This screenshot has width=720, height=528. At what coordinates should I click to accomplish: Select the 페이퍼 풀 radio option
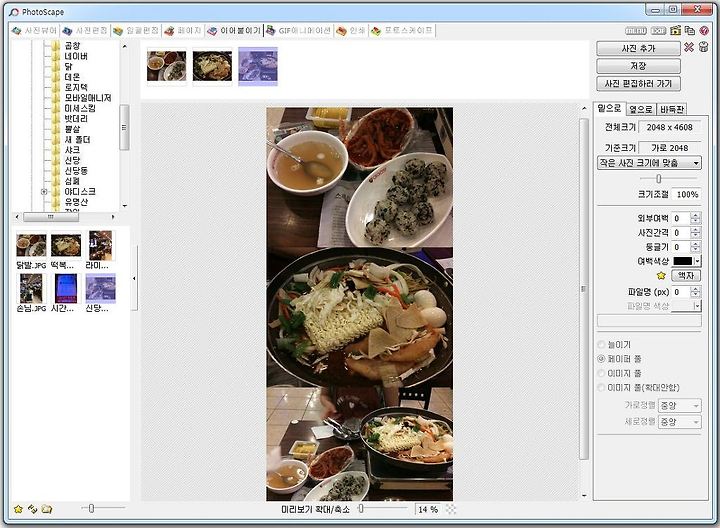click(x=601, y=359)
